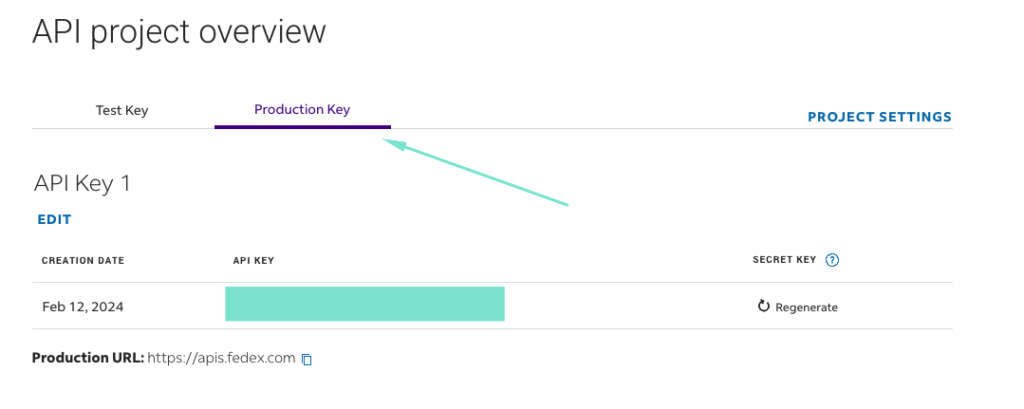
Task: Click the API Key 1 heading
Action: [x=82, y=184]
